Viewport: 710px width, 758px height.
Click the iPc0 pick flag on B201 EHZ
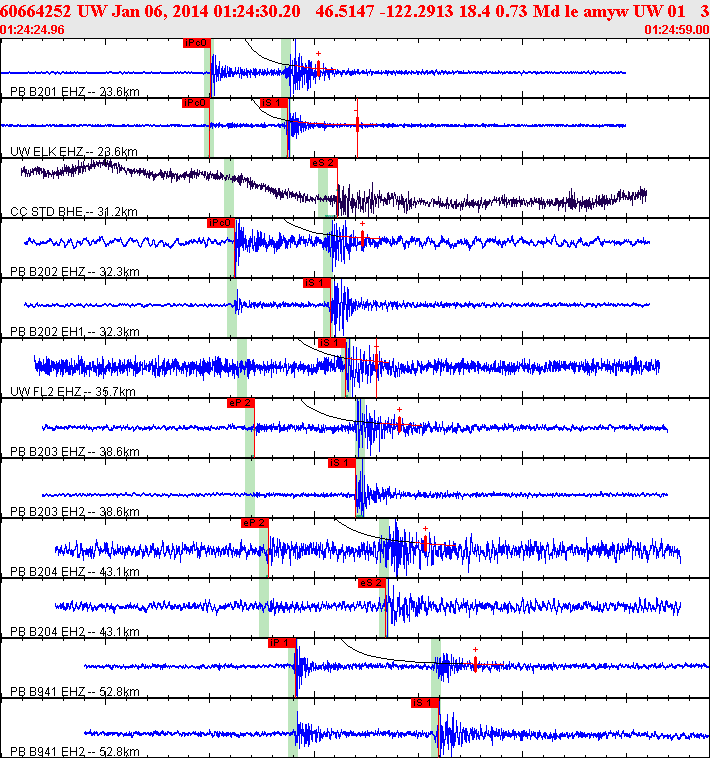click(197, 43)
